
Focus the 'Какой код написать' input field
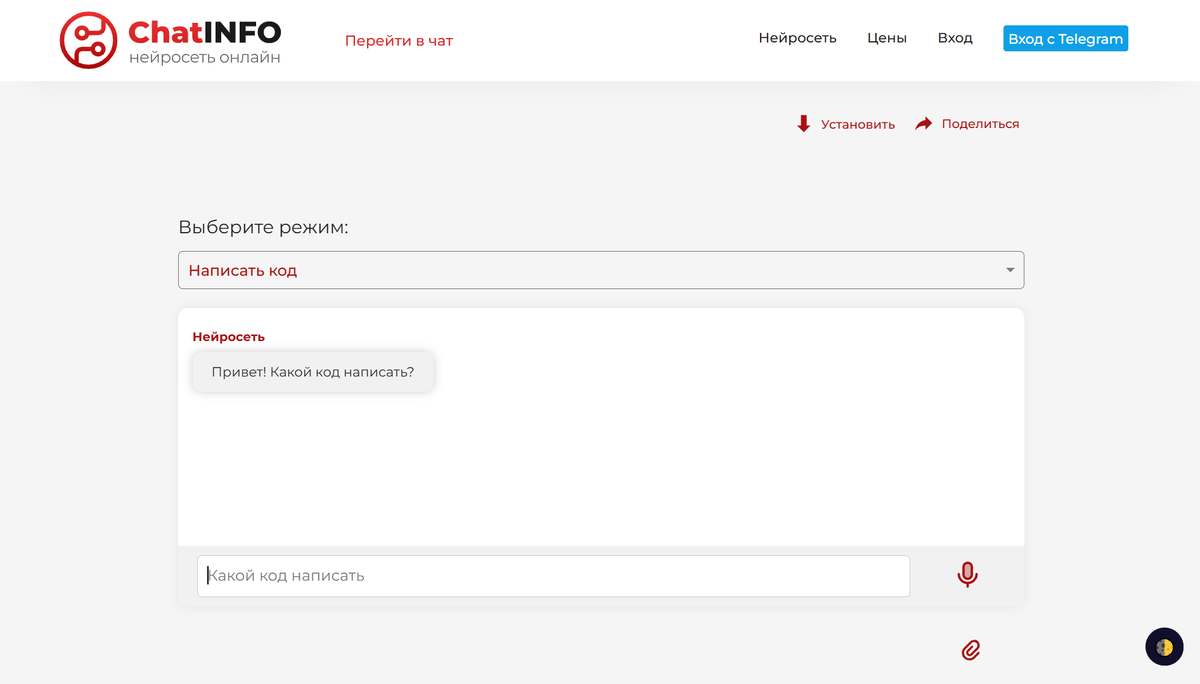[x=553, y=576]
